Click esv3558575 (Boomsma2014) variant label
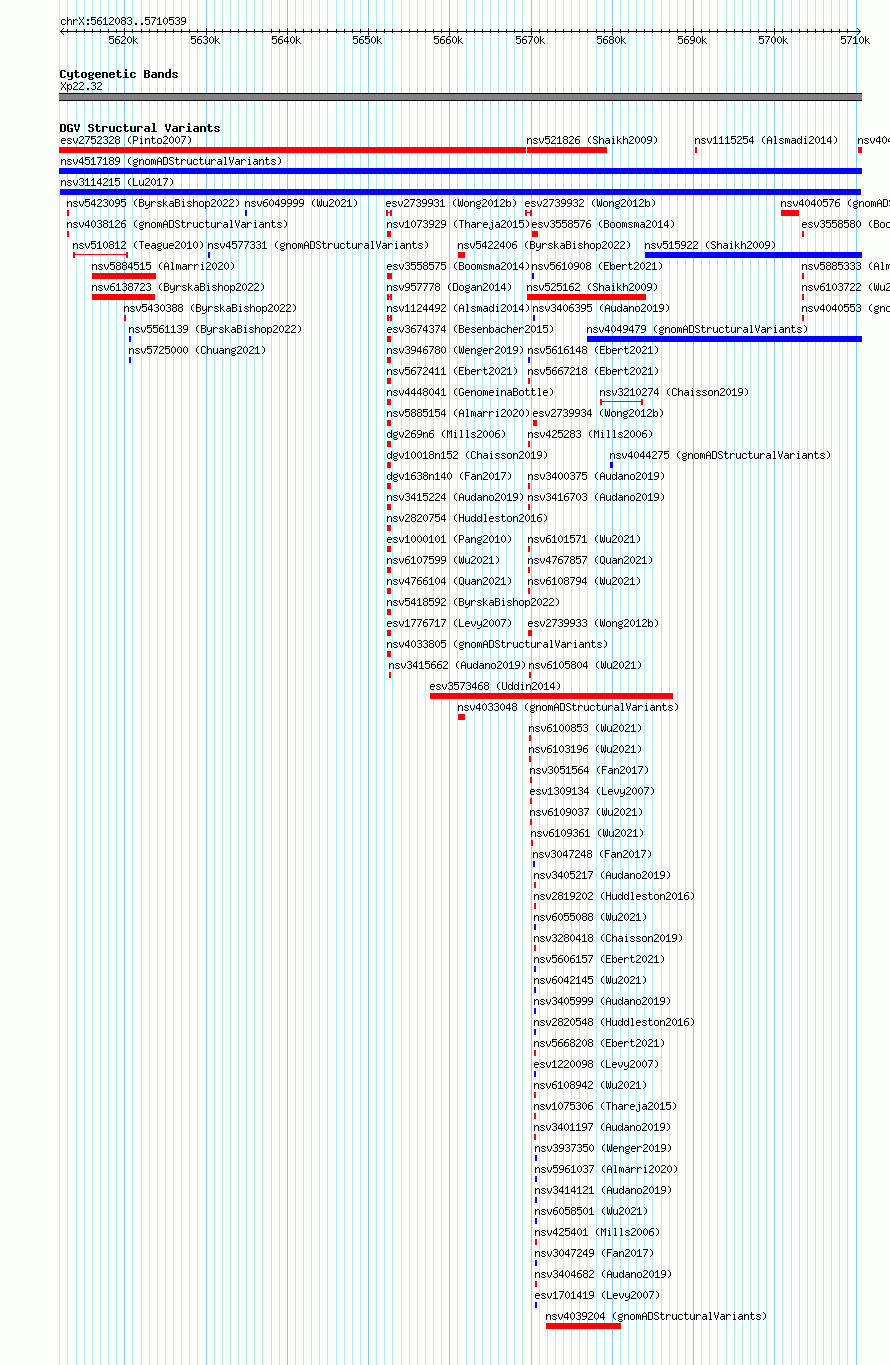The width and height of the screenshot is (890, 1365). click(458, 266)
